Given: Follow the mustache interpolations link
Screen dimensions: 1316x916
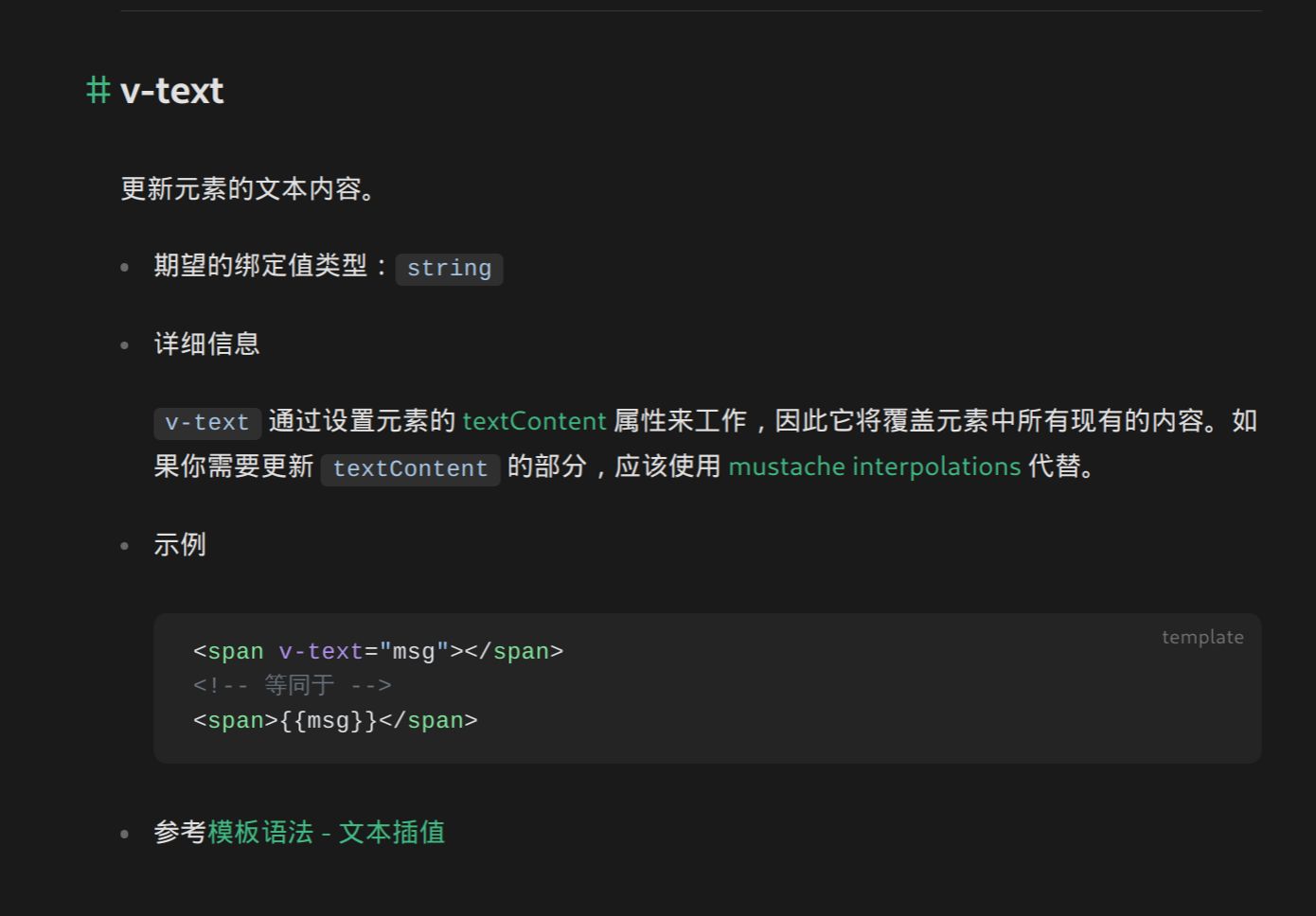Looking at the screenshot, I should [874, 467].
